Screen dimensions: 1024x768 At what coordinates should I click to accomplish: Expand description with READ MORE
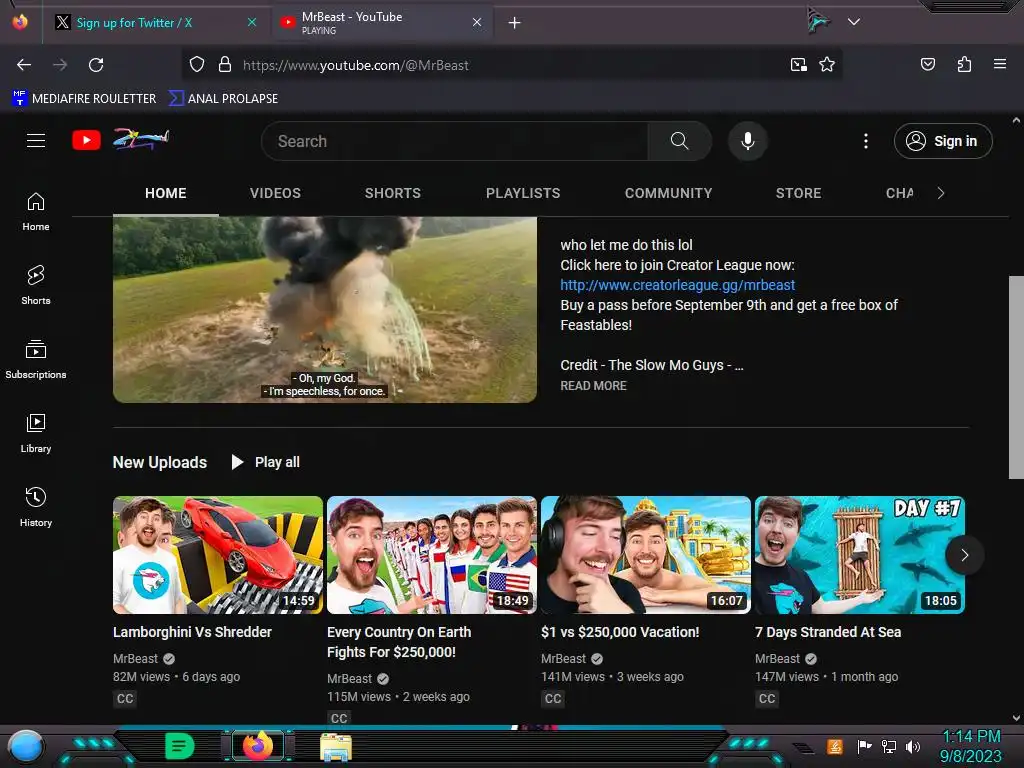tap(593, 386)
